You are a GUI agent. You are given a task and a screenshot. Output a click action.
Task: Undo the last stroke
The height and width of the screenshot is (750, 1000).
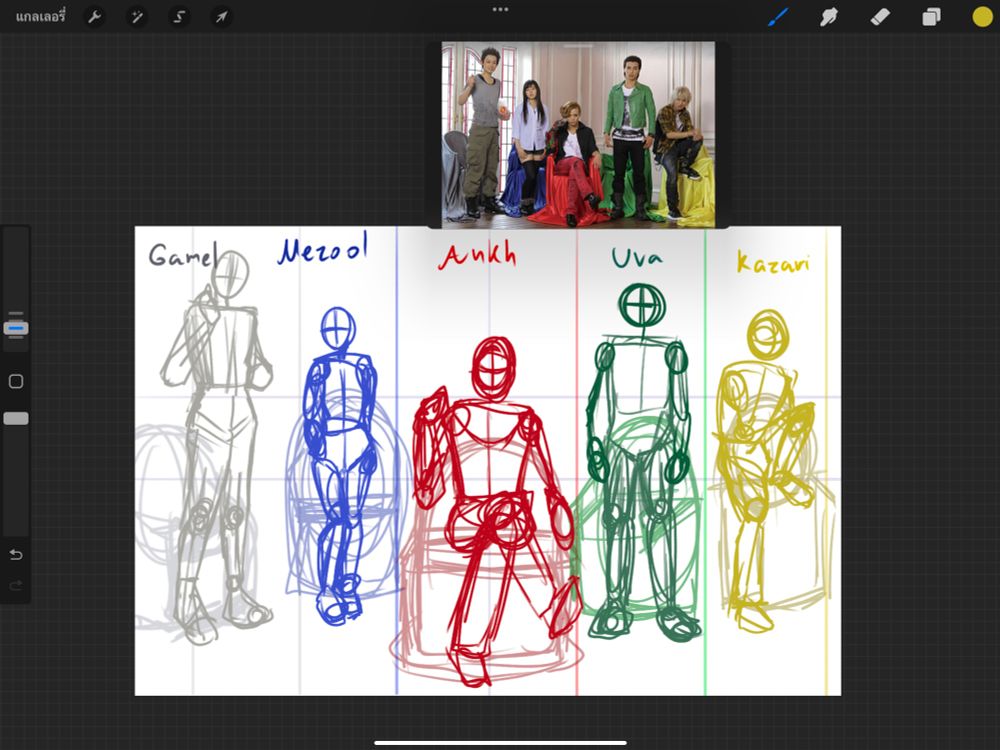(16, 555)
